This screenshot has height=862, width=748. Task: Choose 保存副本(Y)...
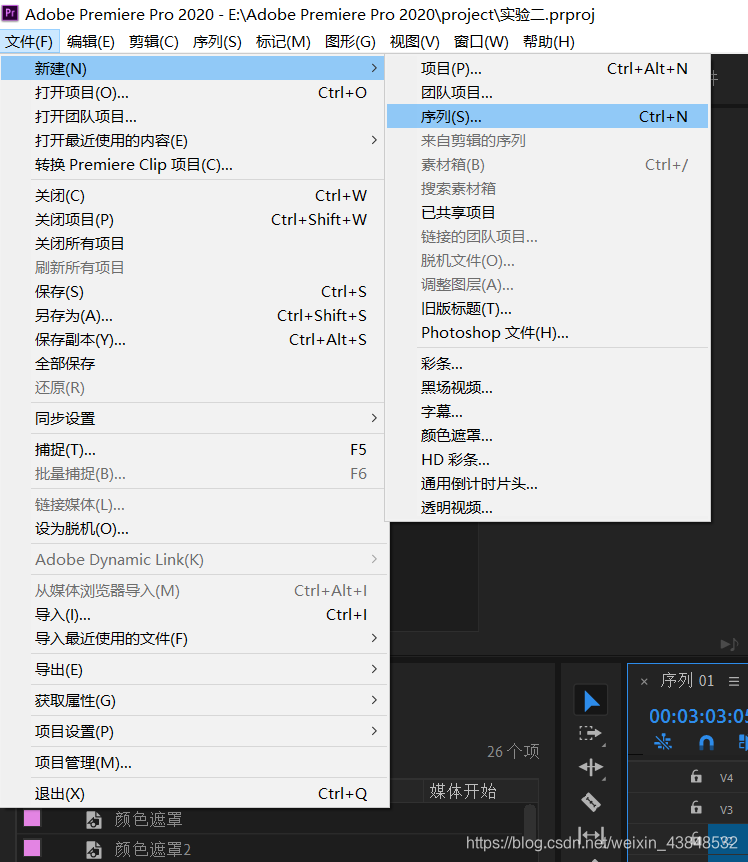coord(192,340)
